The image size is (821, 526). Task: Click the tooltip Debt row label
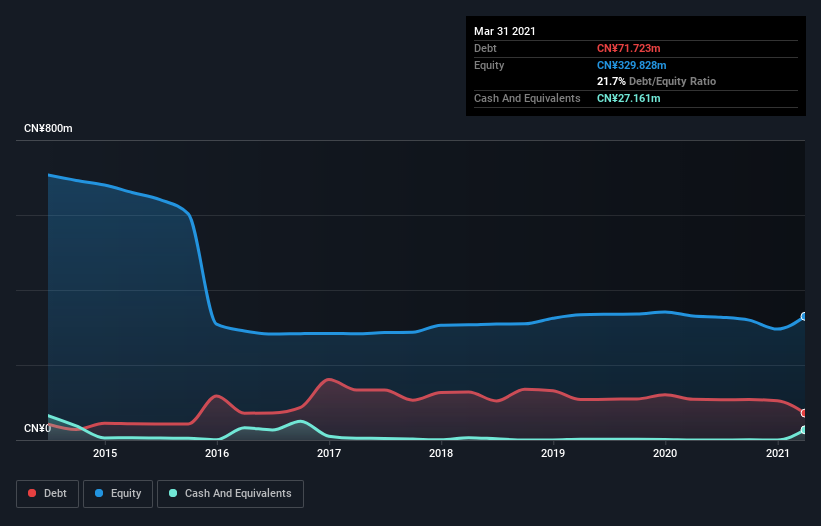pos(485,48)
